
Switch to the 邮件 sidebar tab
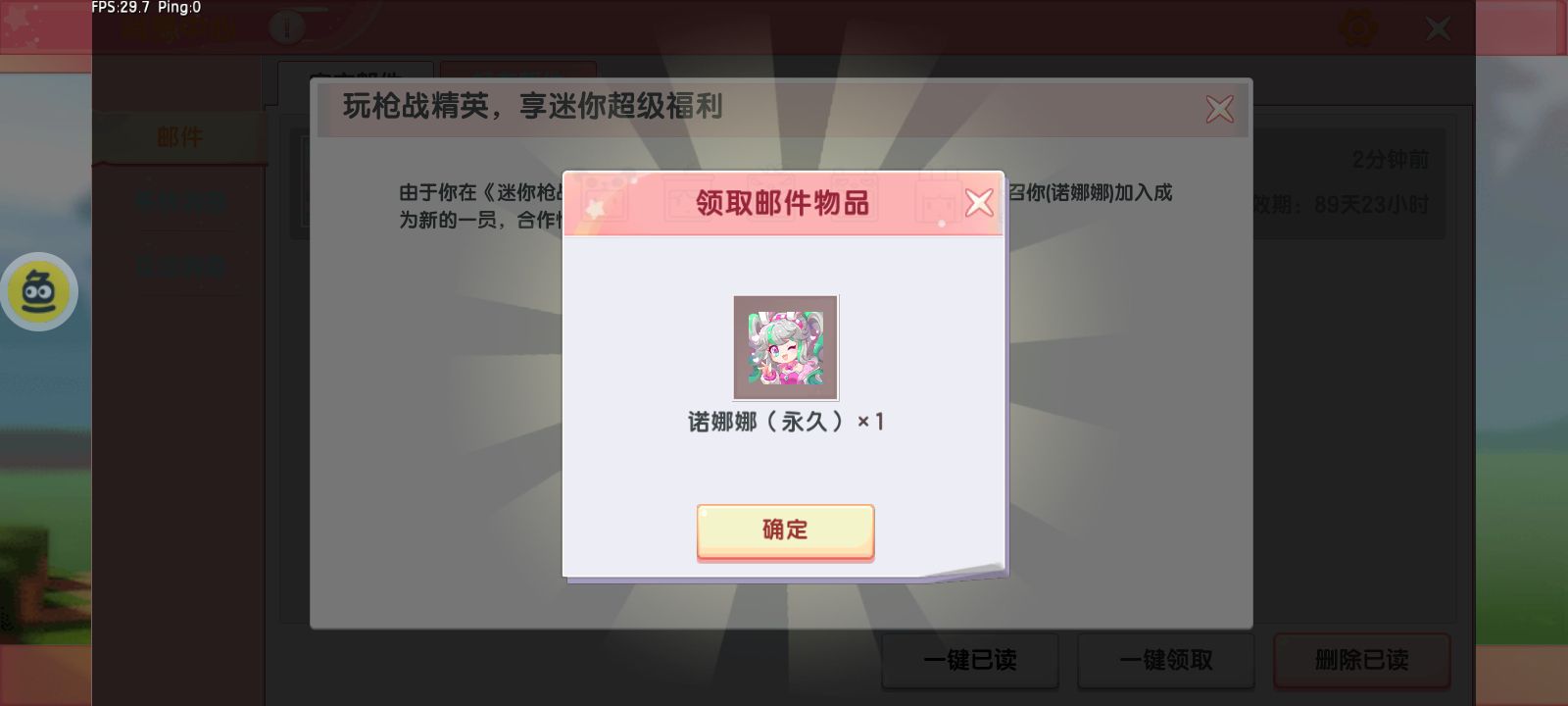(x=179, y=137)
